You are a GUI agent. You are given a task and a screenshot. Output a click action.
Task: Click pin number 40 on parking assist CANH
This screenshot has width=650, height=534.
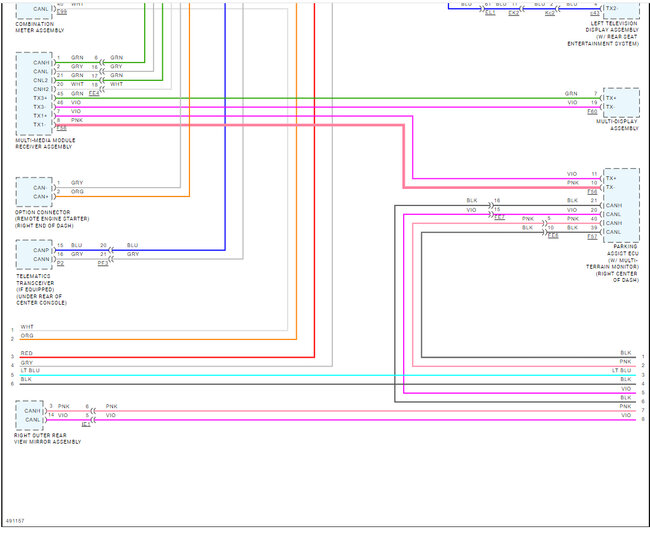coord(594,218)
